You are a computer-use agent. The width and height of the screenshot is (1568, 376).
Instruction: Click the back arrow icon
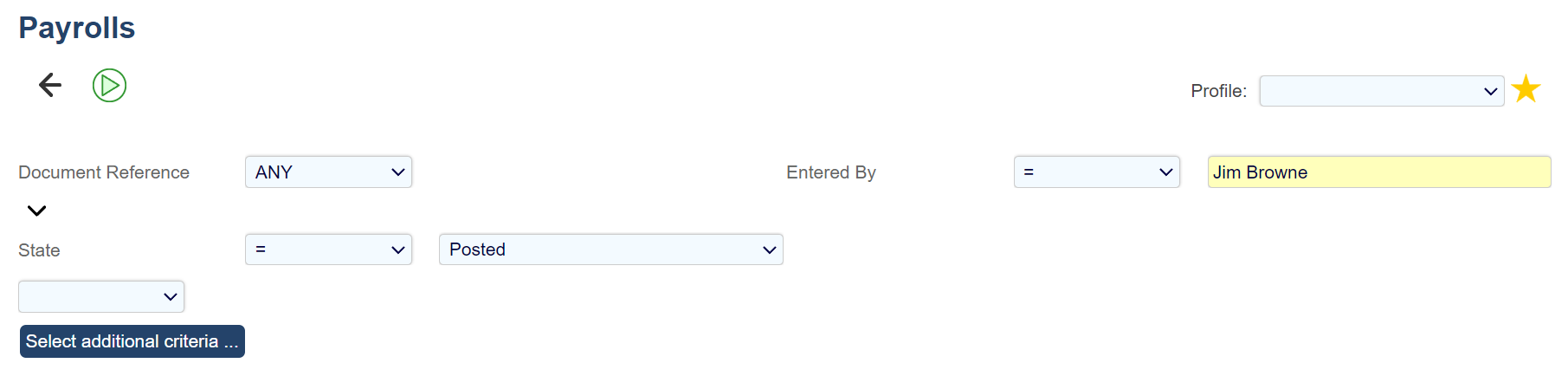click(x=50, y=85)
